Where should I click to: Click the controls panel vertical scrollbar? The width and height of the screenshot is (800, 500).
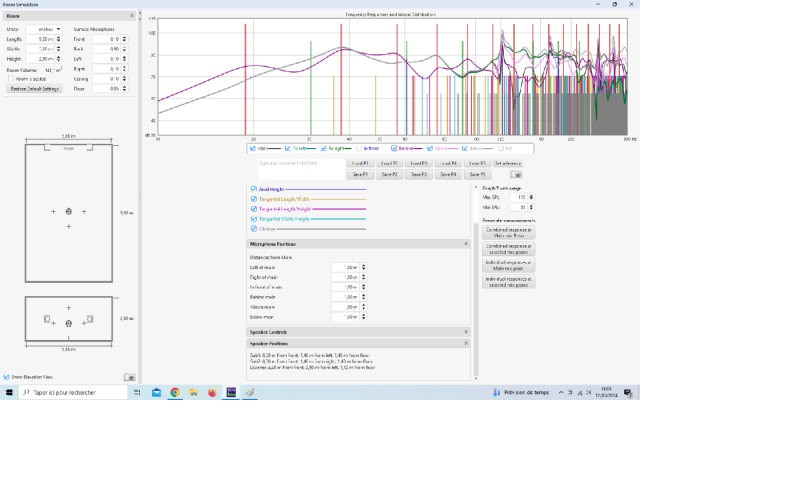point(476,299)
